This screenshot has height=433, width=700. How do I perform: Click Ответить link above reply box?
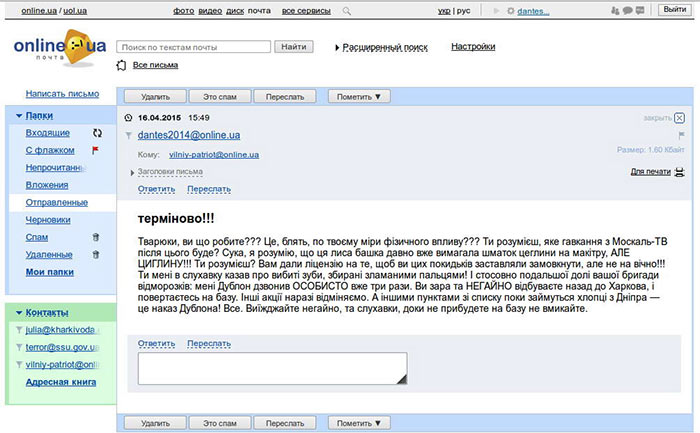[156, 343]
